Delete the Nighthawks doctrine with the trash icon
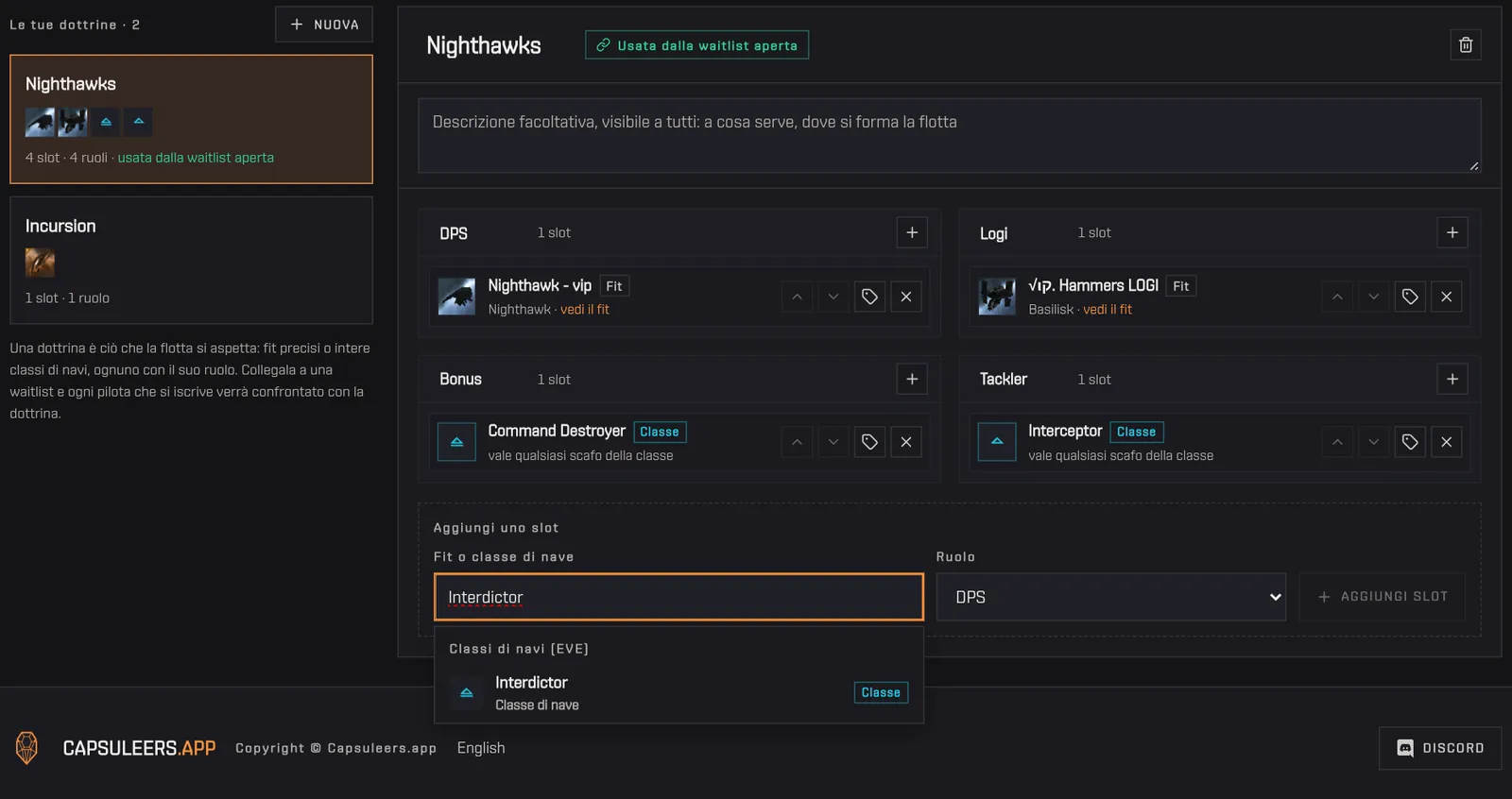Viewport: 1512px width, 799px height. (1466, 45)
